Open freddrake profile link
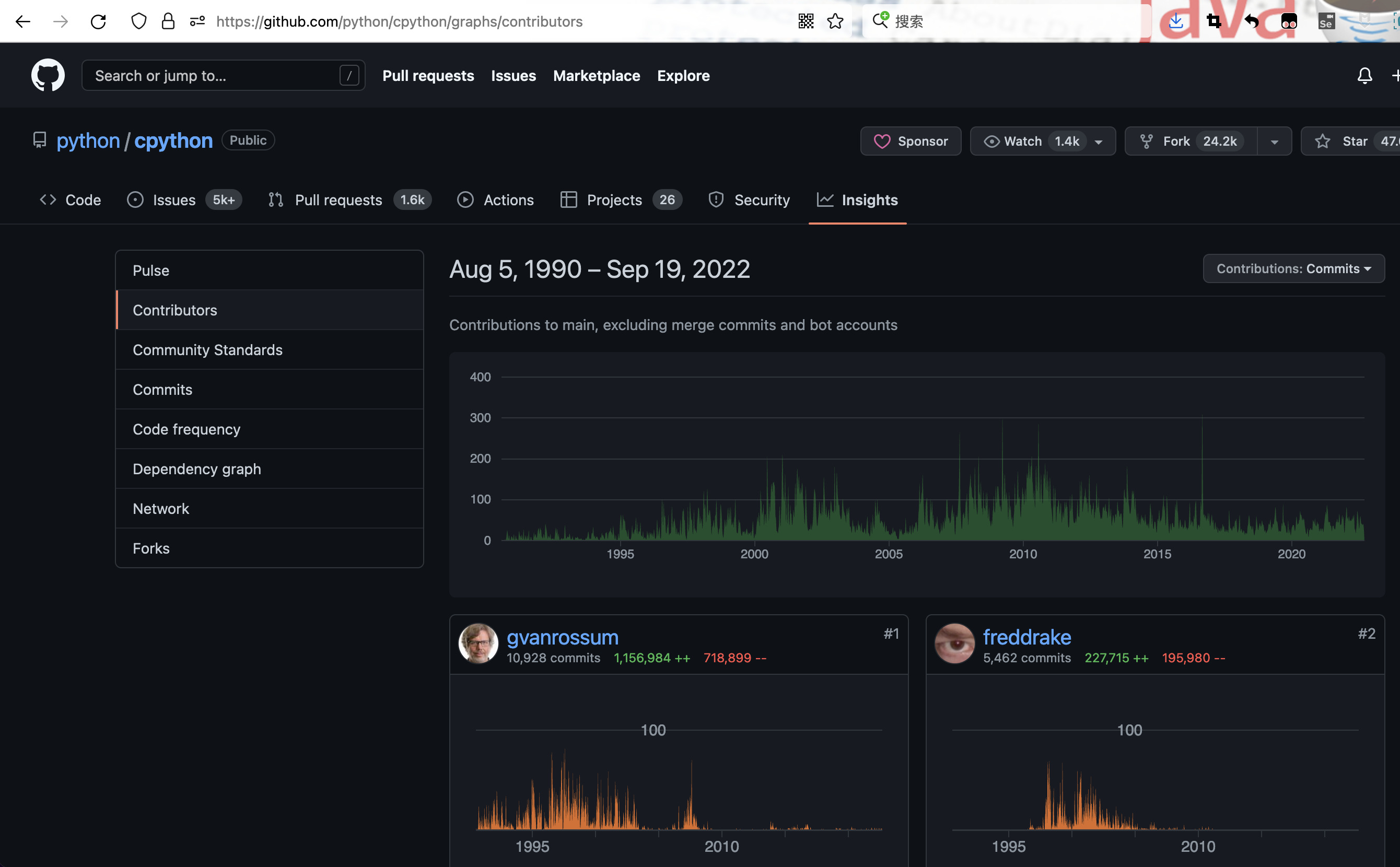Screen dimensions: 1400x867 [x=1026, y=637]
